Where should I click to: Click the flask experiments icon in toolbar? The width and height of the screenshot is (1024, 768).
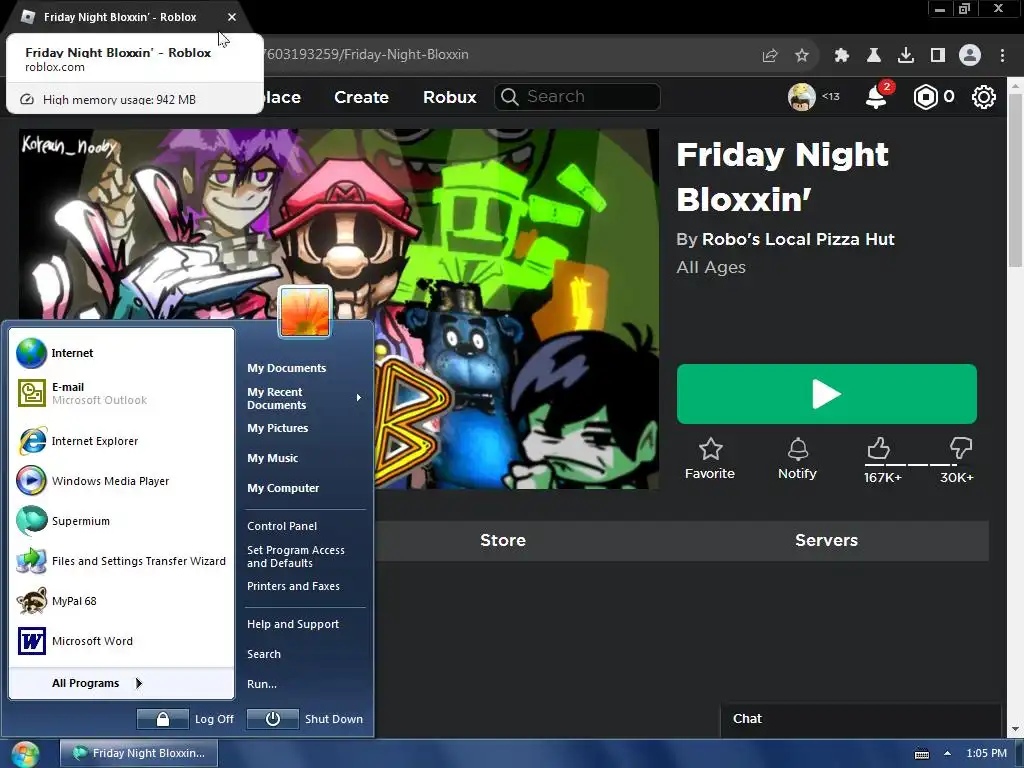(x=873, y=56)
